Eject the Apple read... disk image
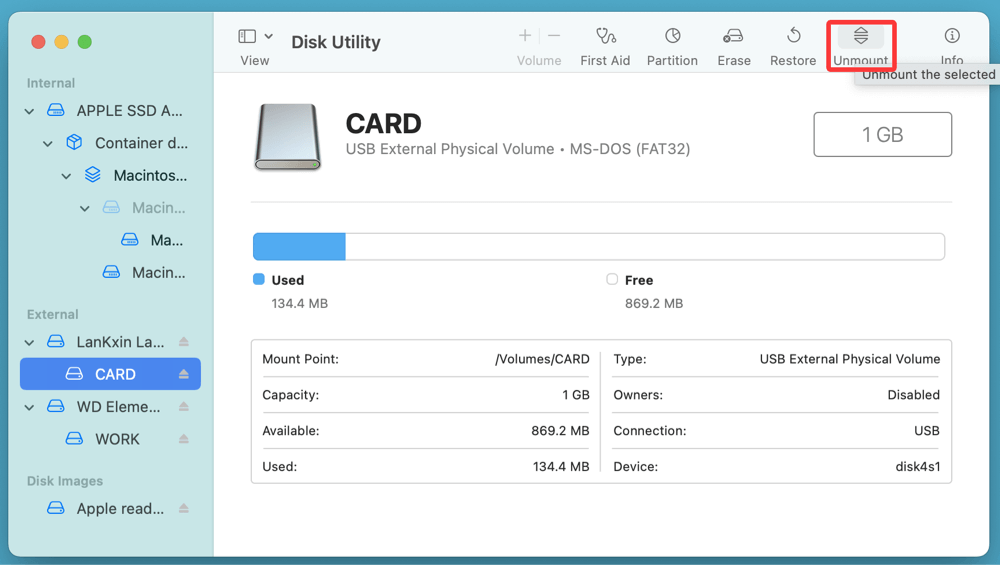1000x565 pixels. [184, 508]
